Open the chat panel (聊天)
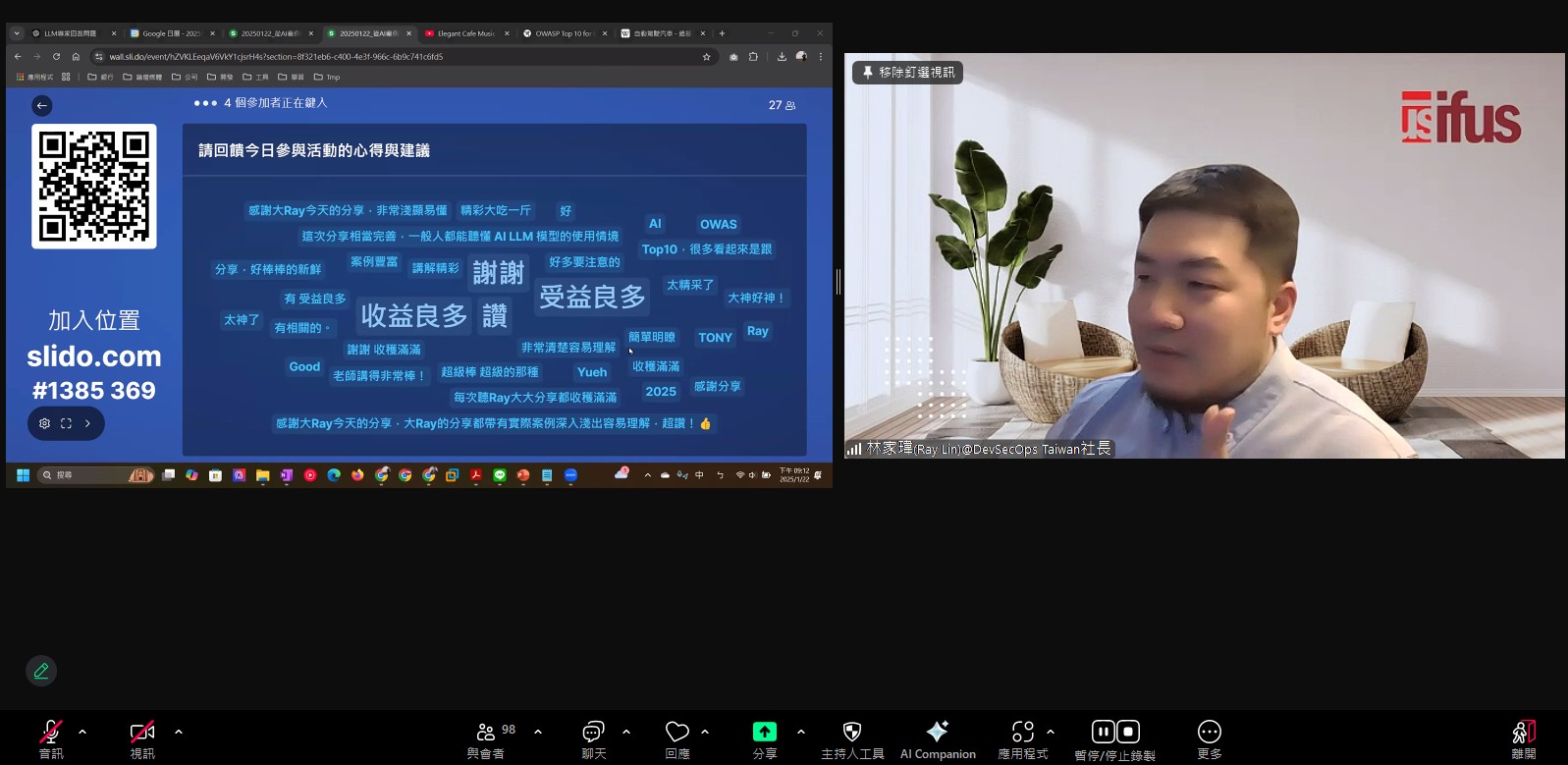Image resolution: width=1568 pixels, height=765 pixels. pyautogui.click(x=593, y=733)
